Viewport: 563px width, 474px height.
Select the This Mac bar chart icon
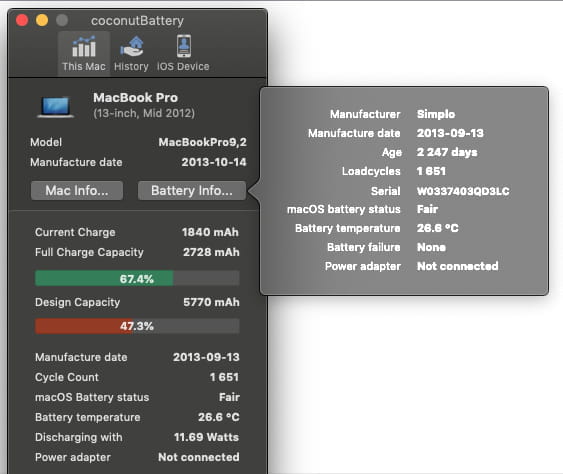click(x=84, y=47)
